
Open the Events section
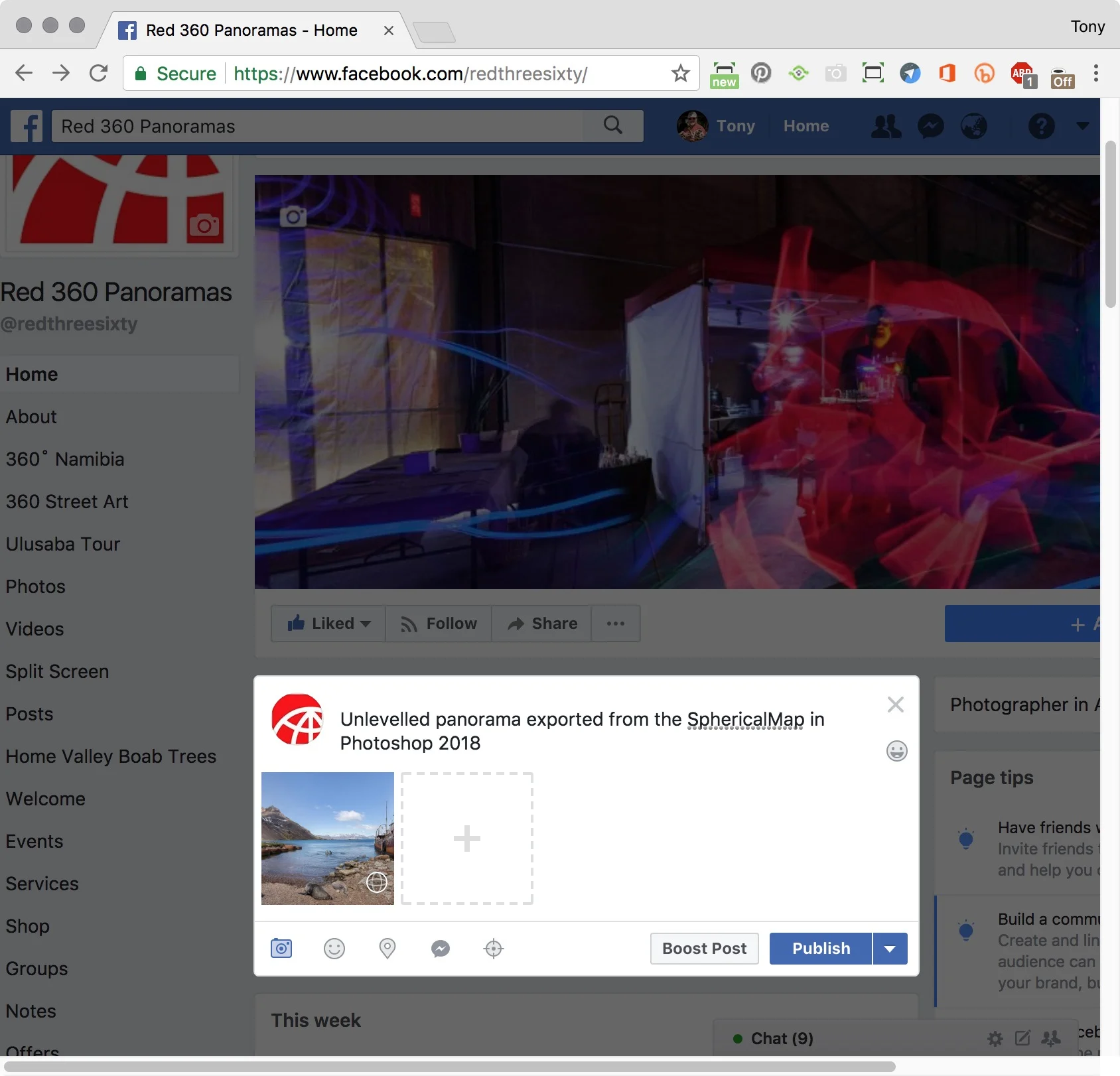pyautogui.click(x=35, y=841)
